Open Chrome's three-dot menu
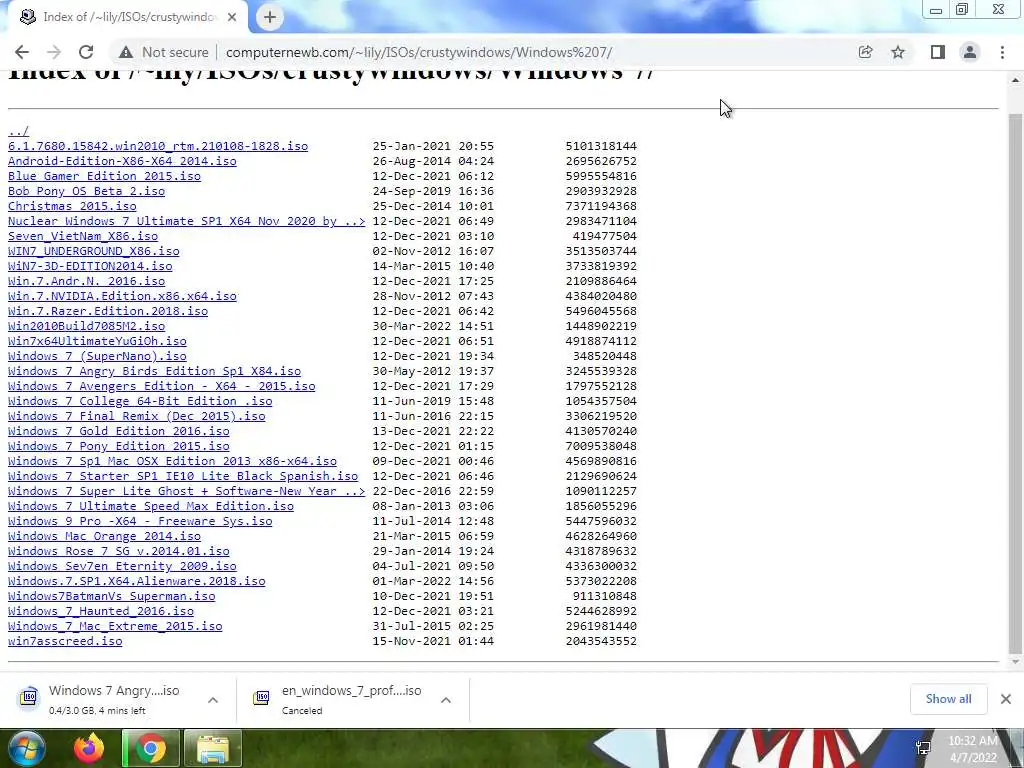This screenshot has height=768, width=1024. tap(1002, 52)
